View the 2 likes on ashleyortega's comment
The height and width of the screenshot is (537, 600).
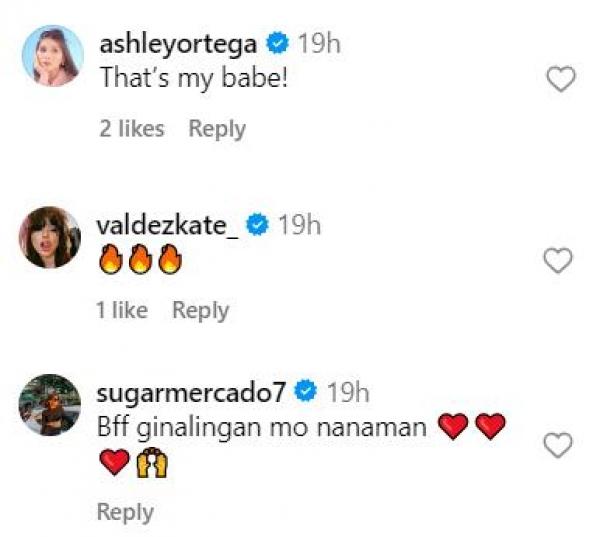click(x=131, y=129)
